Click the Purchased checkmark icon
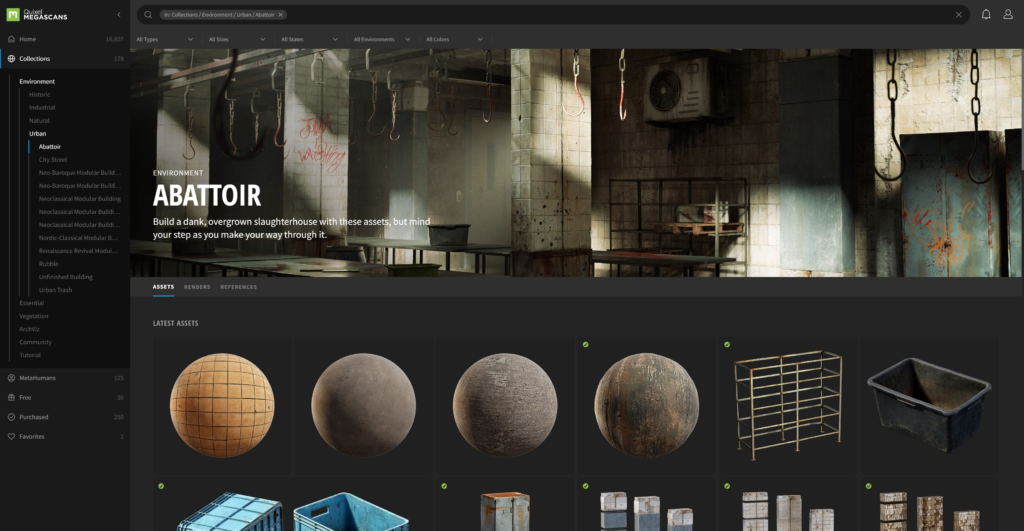The width and height of the screenshot is (1024, 531). 11,417
